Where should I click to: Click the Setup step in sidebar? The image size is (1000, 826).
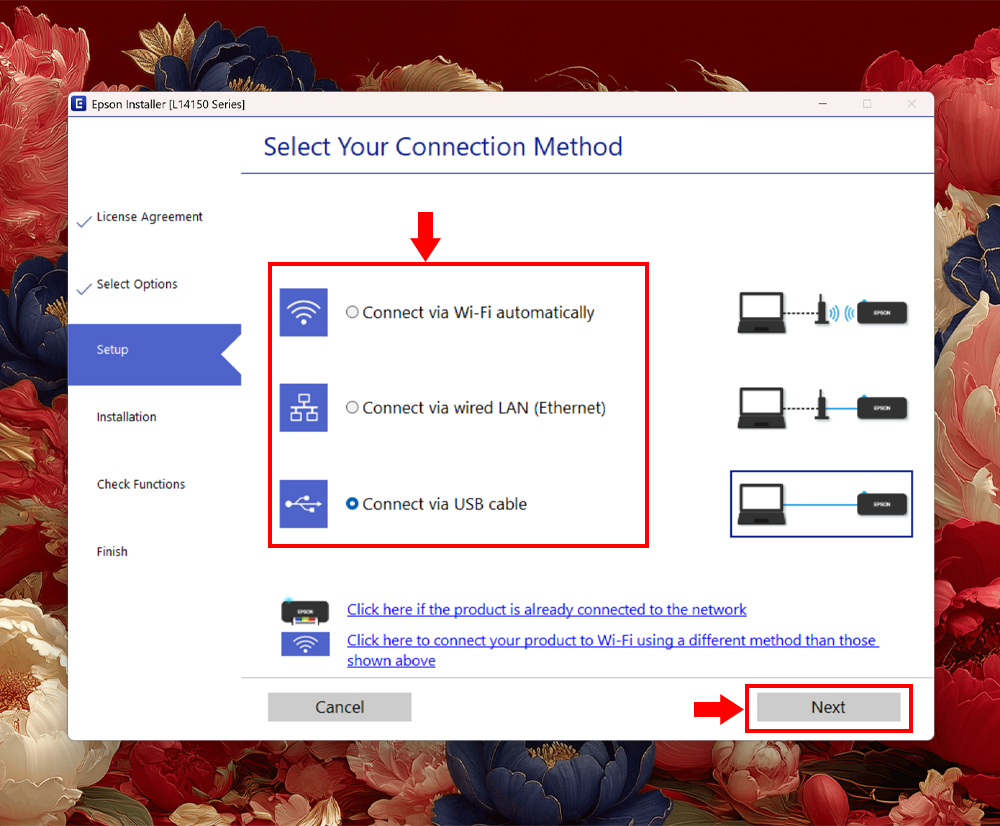click(154, 355)
